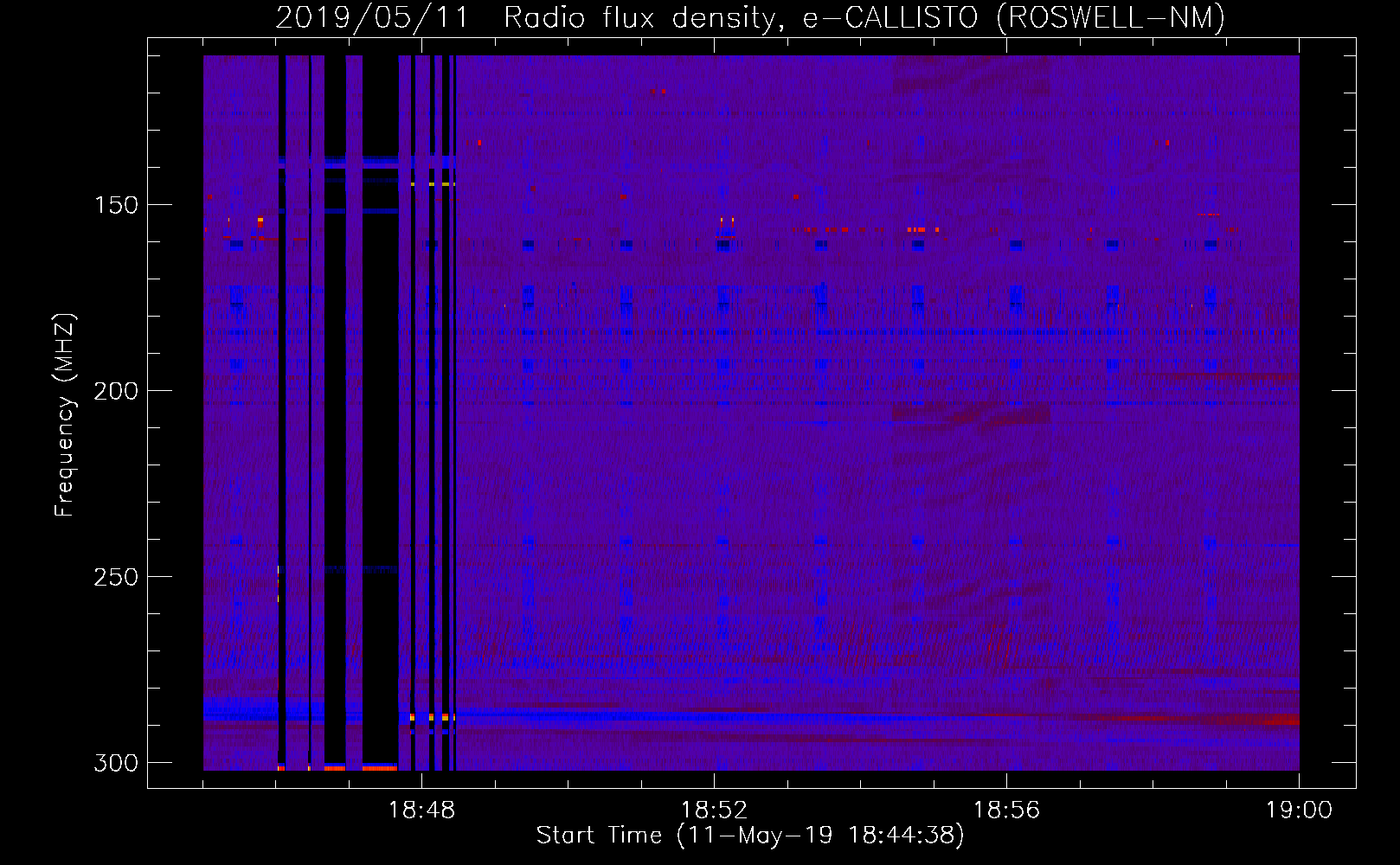The height and width of the screenshot is (865, 1400).
Task: Click the 'Start Time (11-May-19 18:44:38)' axis label
Action: coord(750,836)
